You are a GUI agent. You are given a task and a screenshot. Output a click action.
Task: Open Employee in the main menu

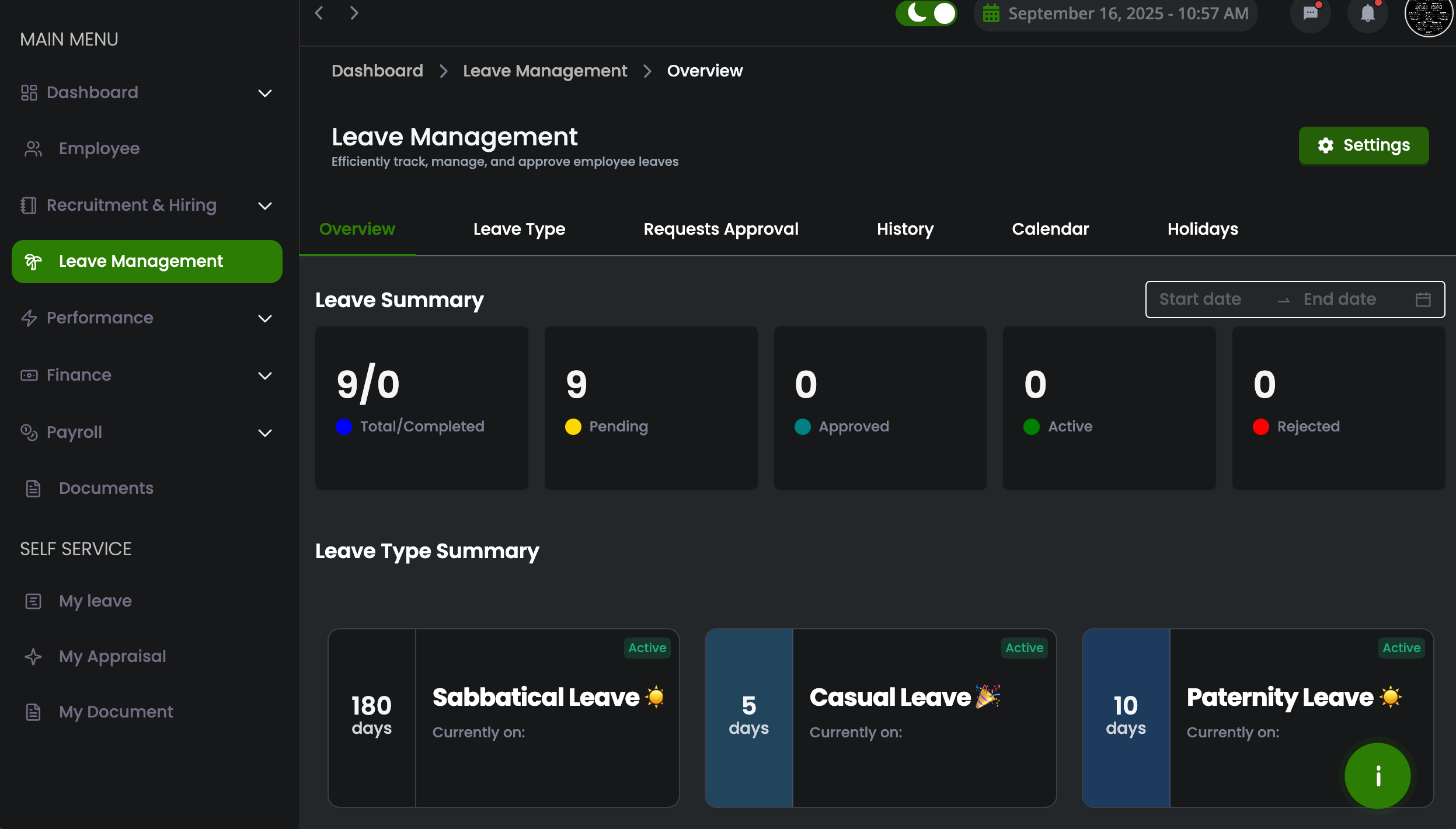click(147, 149)
